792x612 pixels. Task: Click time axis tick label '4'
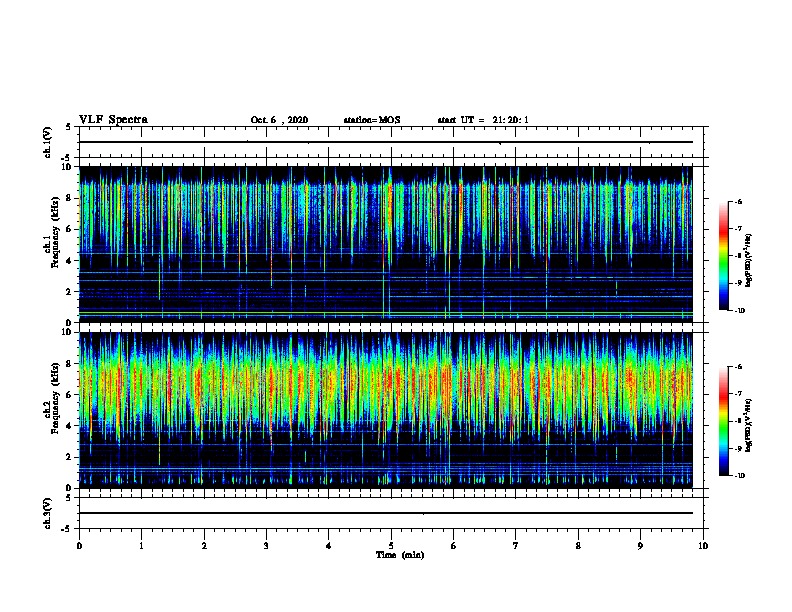pyautogui.click(x=329, y=545)
